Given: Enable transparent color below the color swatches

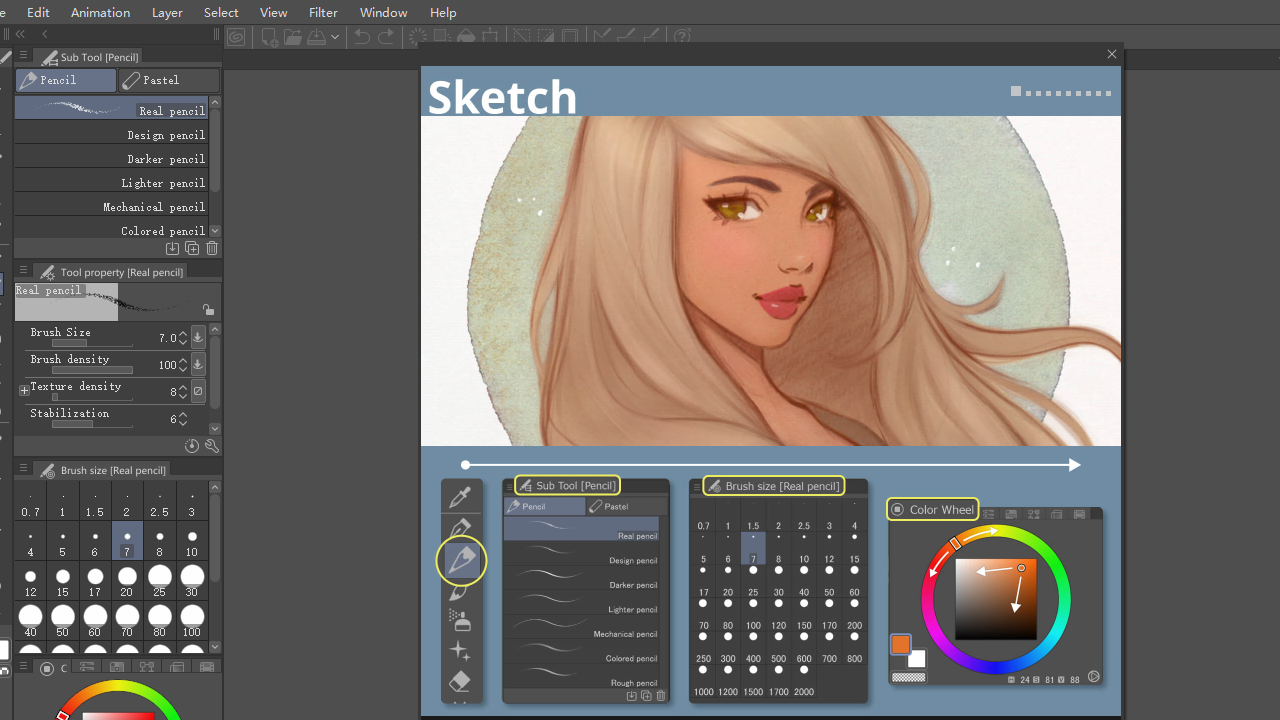Looking at the screenshot, I should [908, 677].
